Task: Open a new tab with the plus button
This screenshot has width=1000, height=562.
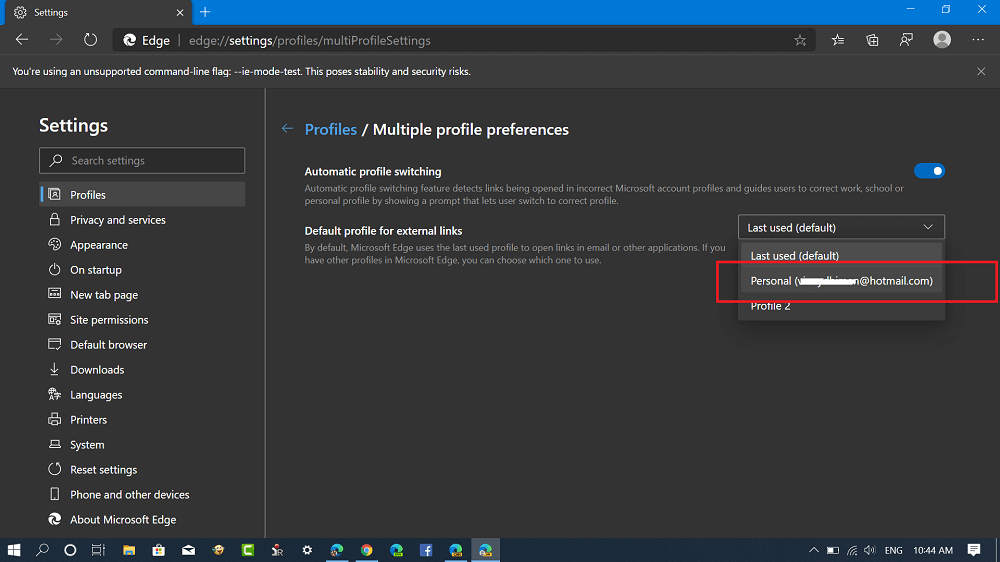Action: click(205, 12)
